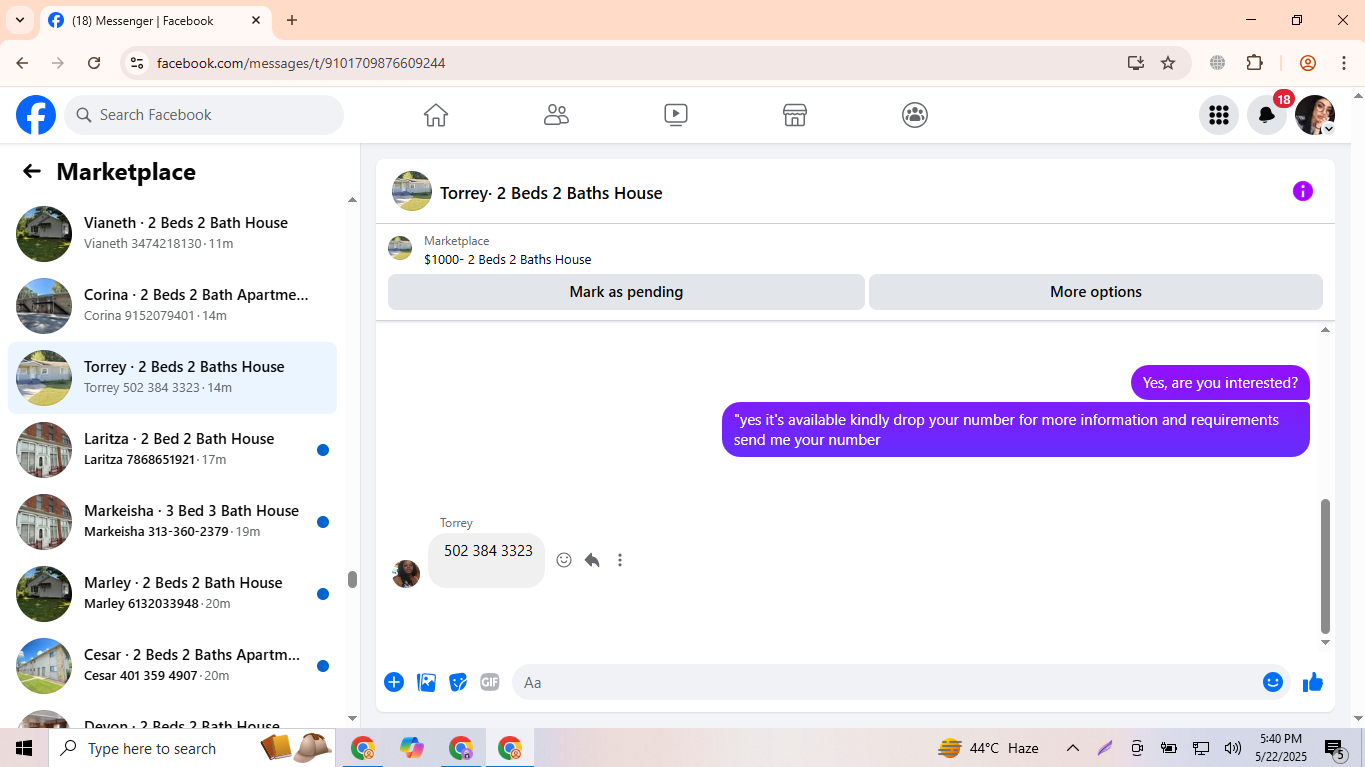The width and height of the screenshot is (1365, 767).
Task: Click the message input field
Action: coord(885,682)
